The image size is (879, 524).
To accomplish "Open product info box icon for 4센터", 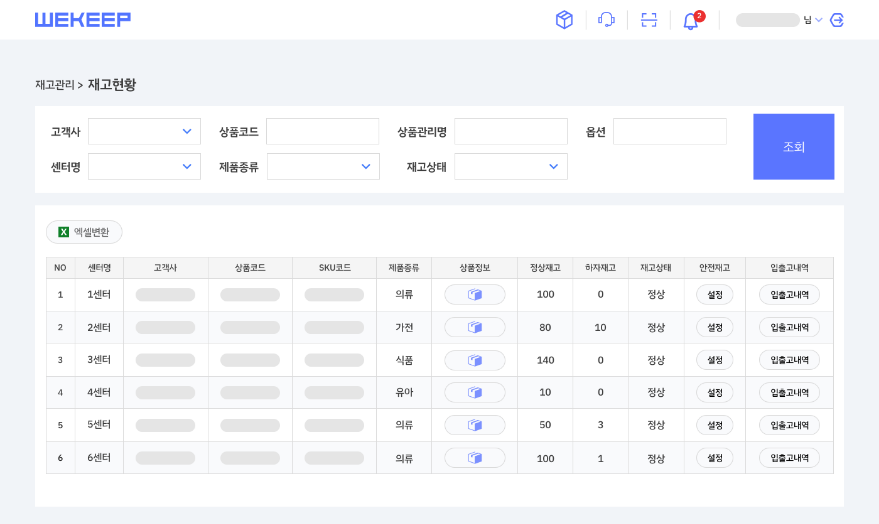I will coord(475,392).
